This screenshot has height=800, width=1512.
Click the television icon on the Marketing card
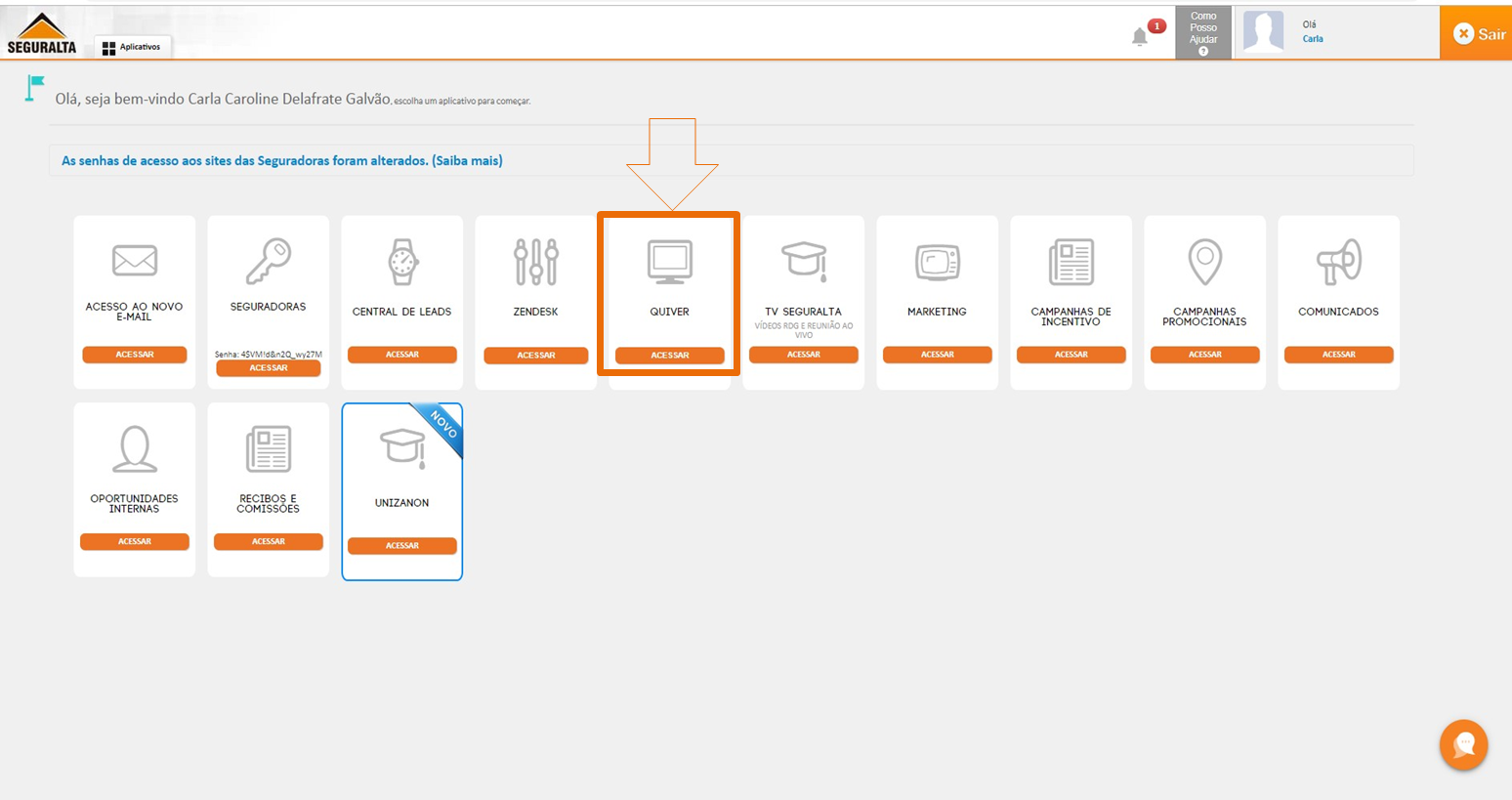click(938, 262)
